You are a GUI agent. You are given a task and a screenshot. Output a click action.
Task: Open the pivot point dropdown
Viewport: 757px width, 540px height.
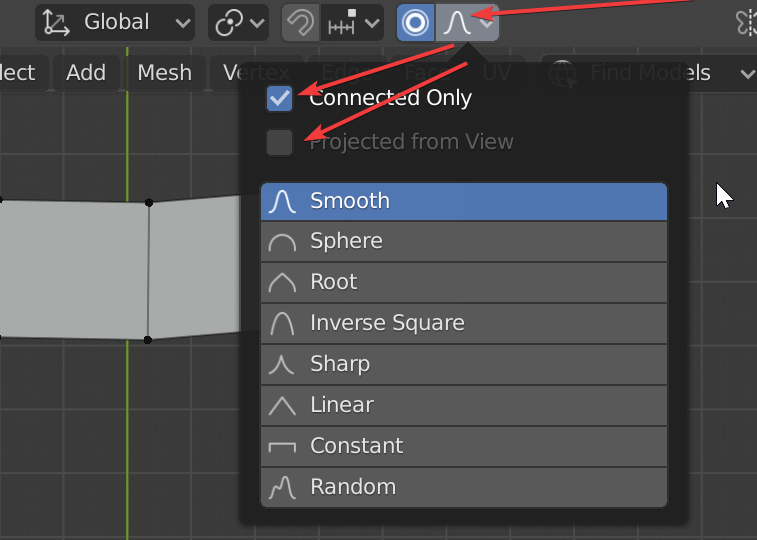tap(238, 23)
